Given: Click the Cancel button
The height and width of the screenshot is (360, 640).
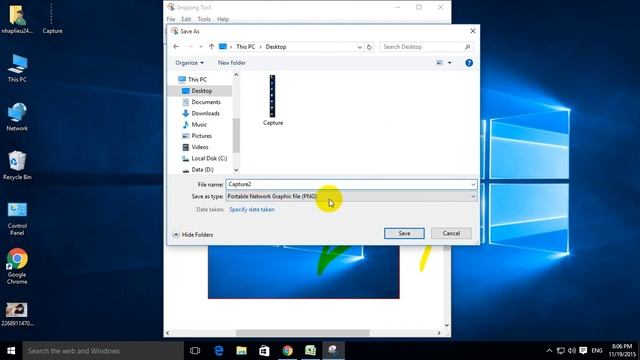Looking at the screenshot, I should click(451, 233).
